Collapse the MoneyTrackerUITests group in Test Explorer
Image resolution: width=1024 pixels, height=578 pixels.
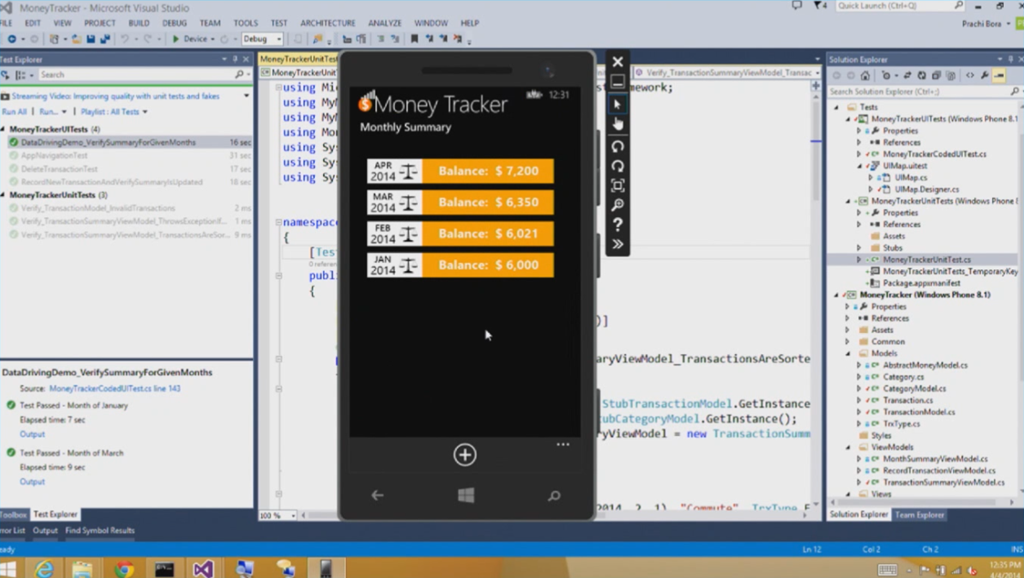click(x=3, y=129)
